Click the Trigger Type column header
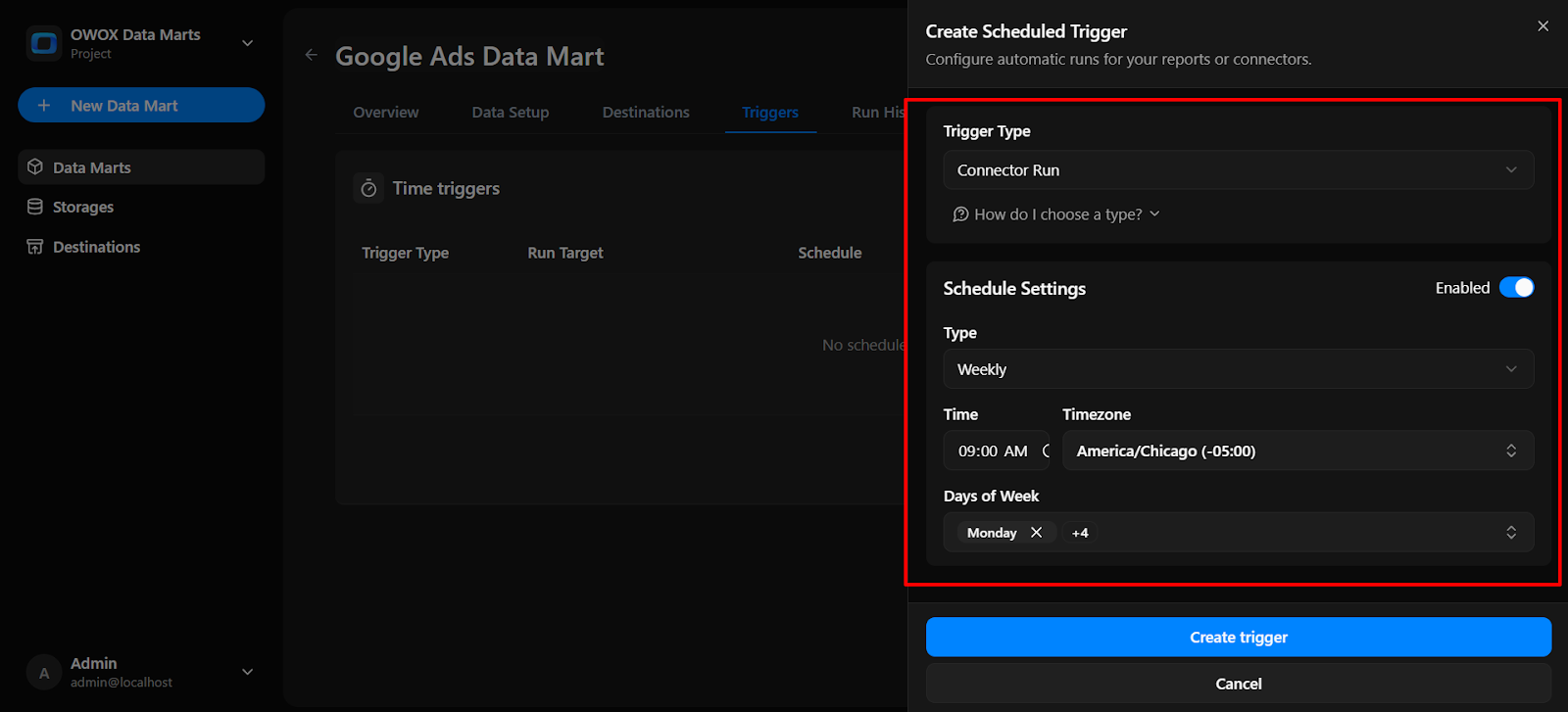The image size is (1568, 712). [x=405, y=253]
